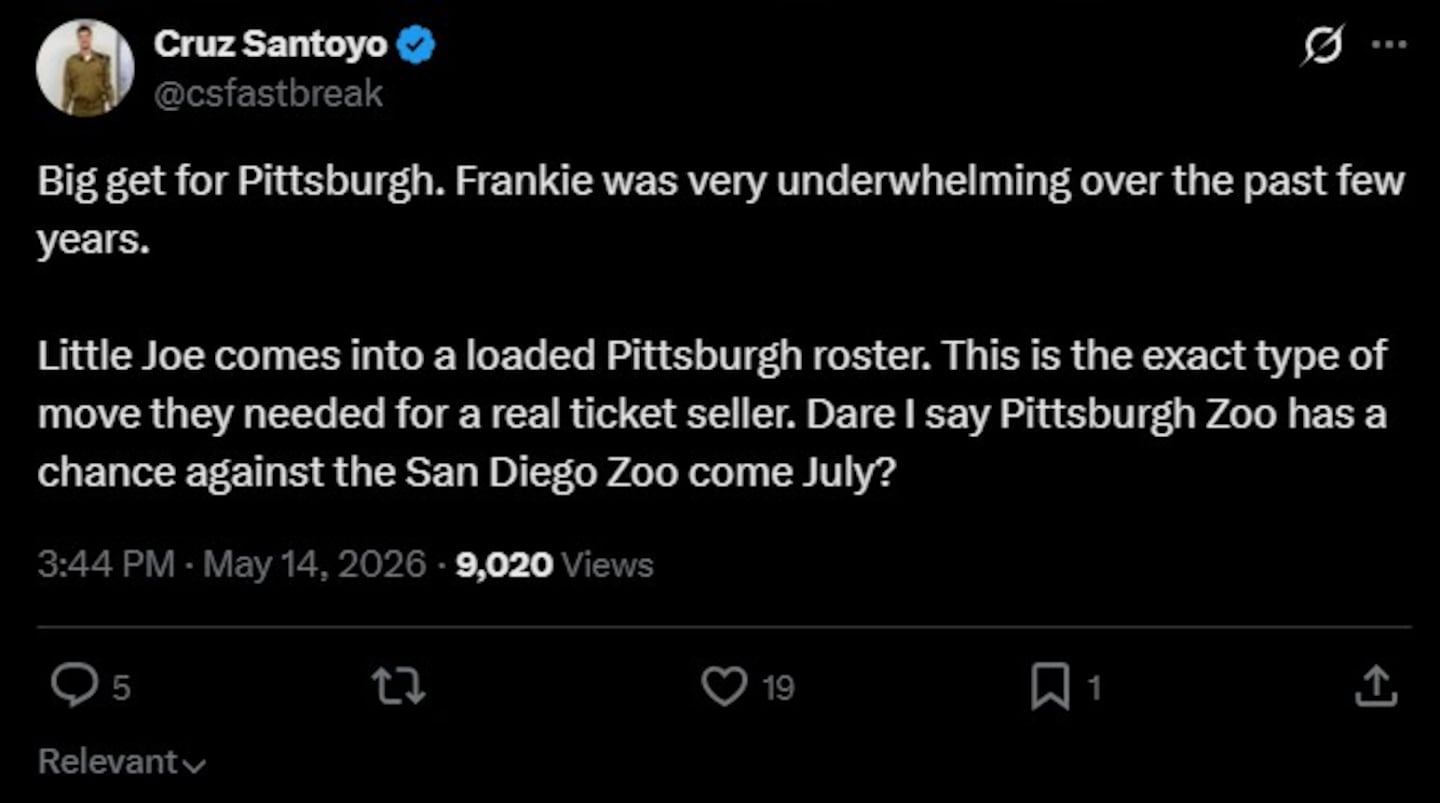Click the bookmark count of 1
This screenshot has width=1440, height=803.
pyautogui.click(x=1093, y=688)
